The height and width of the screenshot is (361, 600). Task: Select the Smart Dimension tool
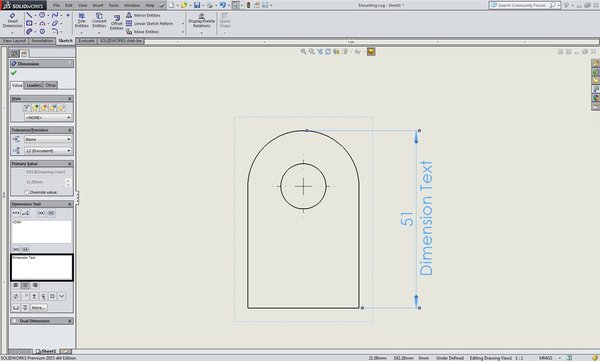coord(12,20)
